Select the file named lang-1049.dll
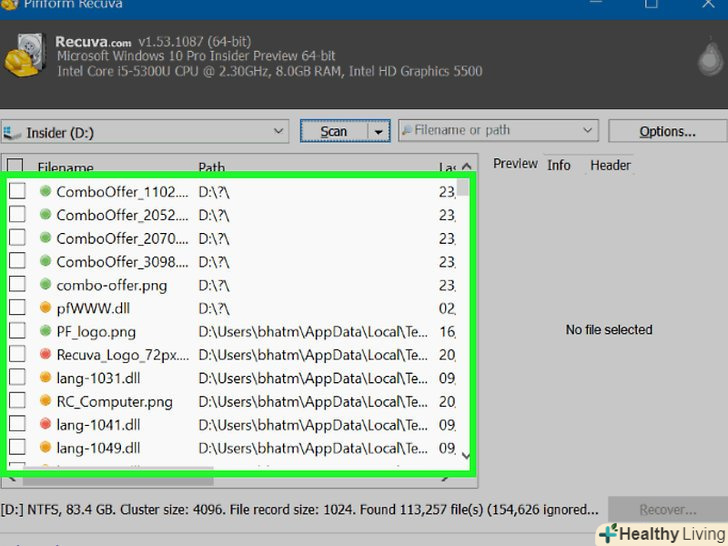The width and height of the screenshot is (728, 546). tap(98, 448)
